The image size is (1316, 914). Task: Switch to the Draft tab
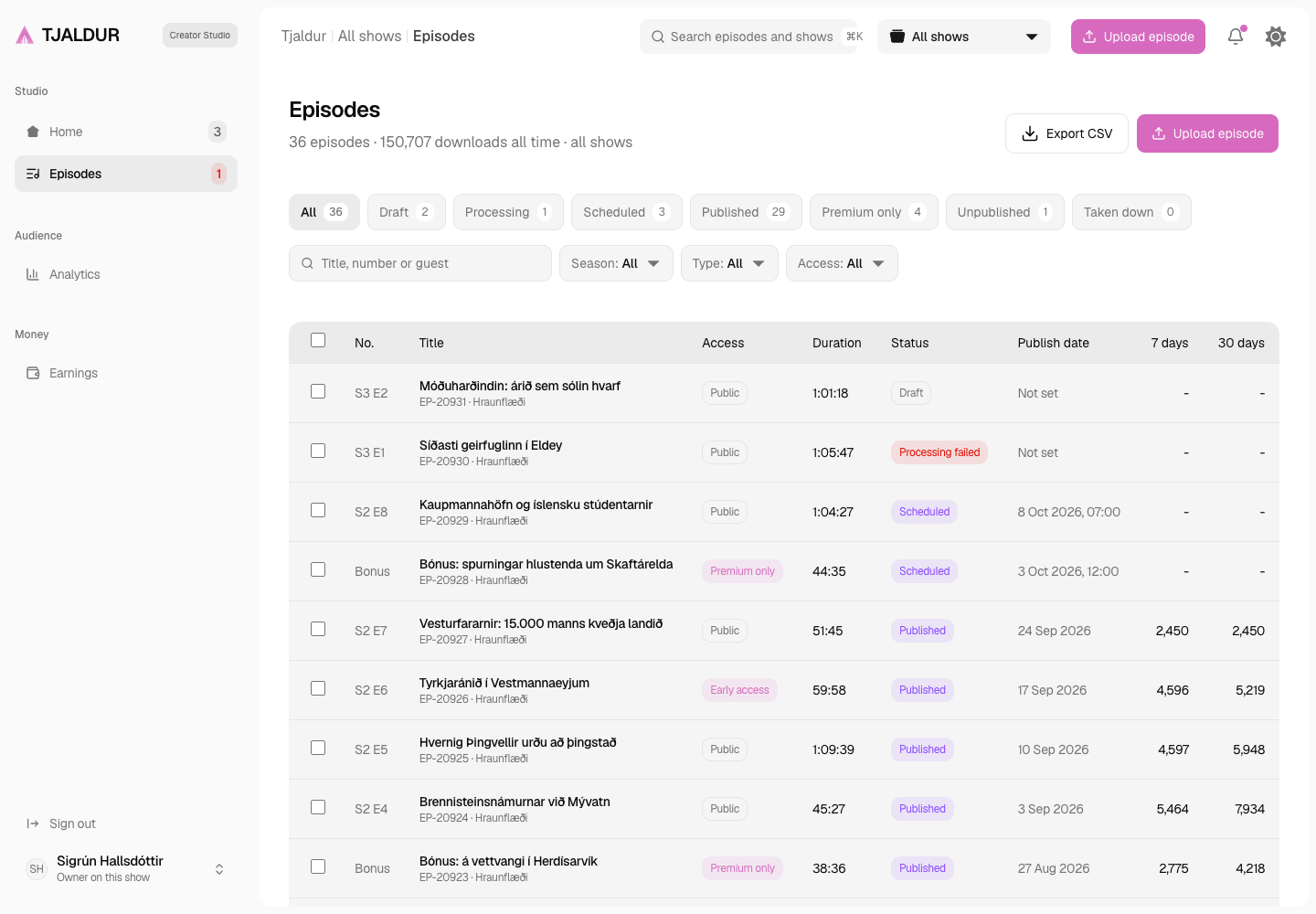(406, 212)
